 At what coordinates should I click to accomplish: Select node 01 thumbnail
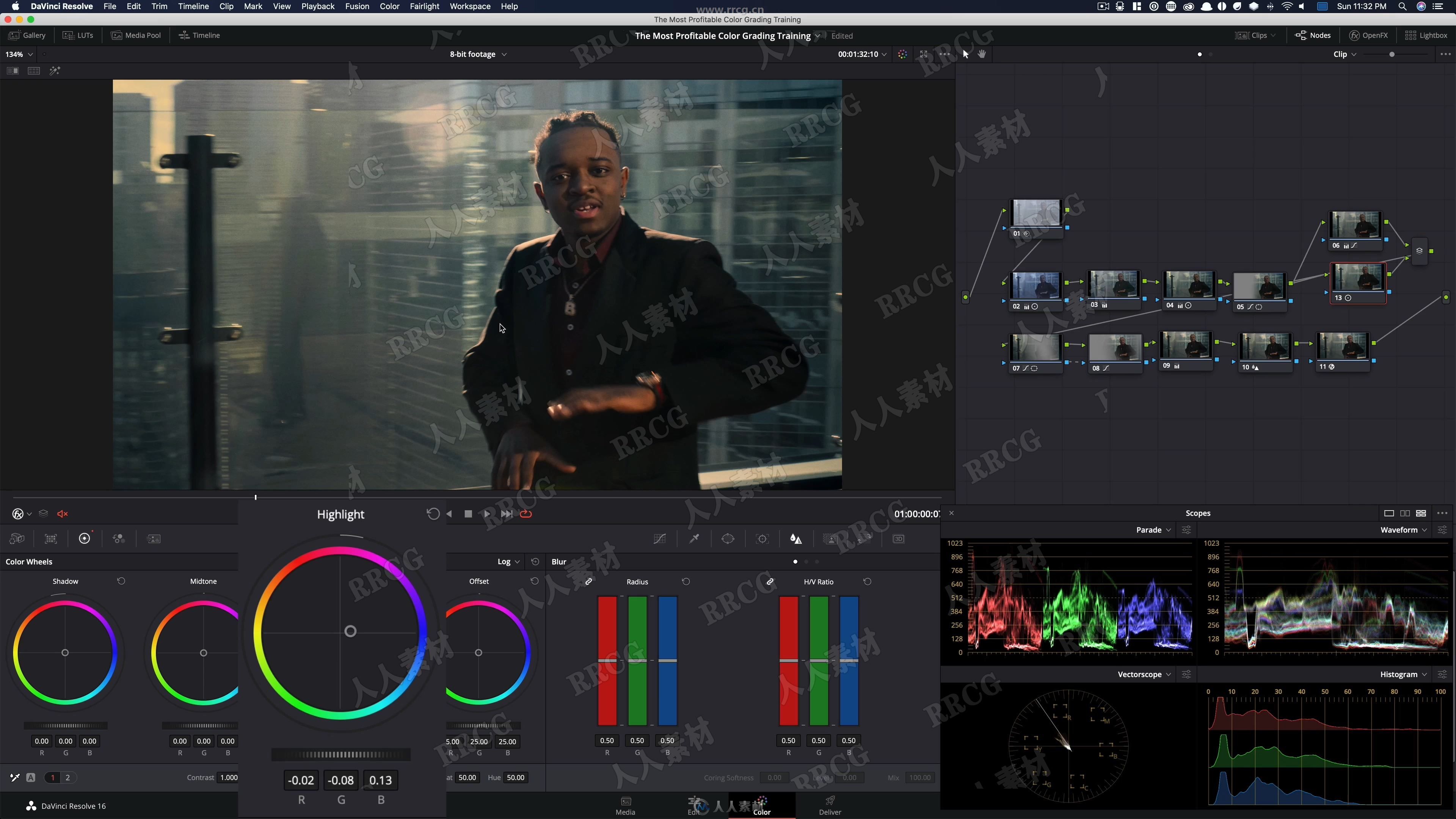tap(1036, 213)
